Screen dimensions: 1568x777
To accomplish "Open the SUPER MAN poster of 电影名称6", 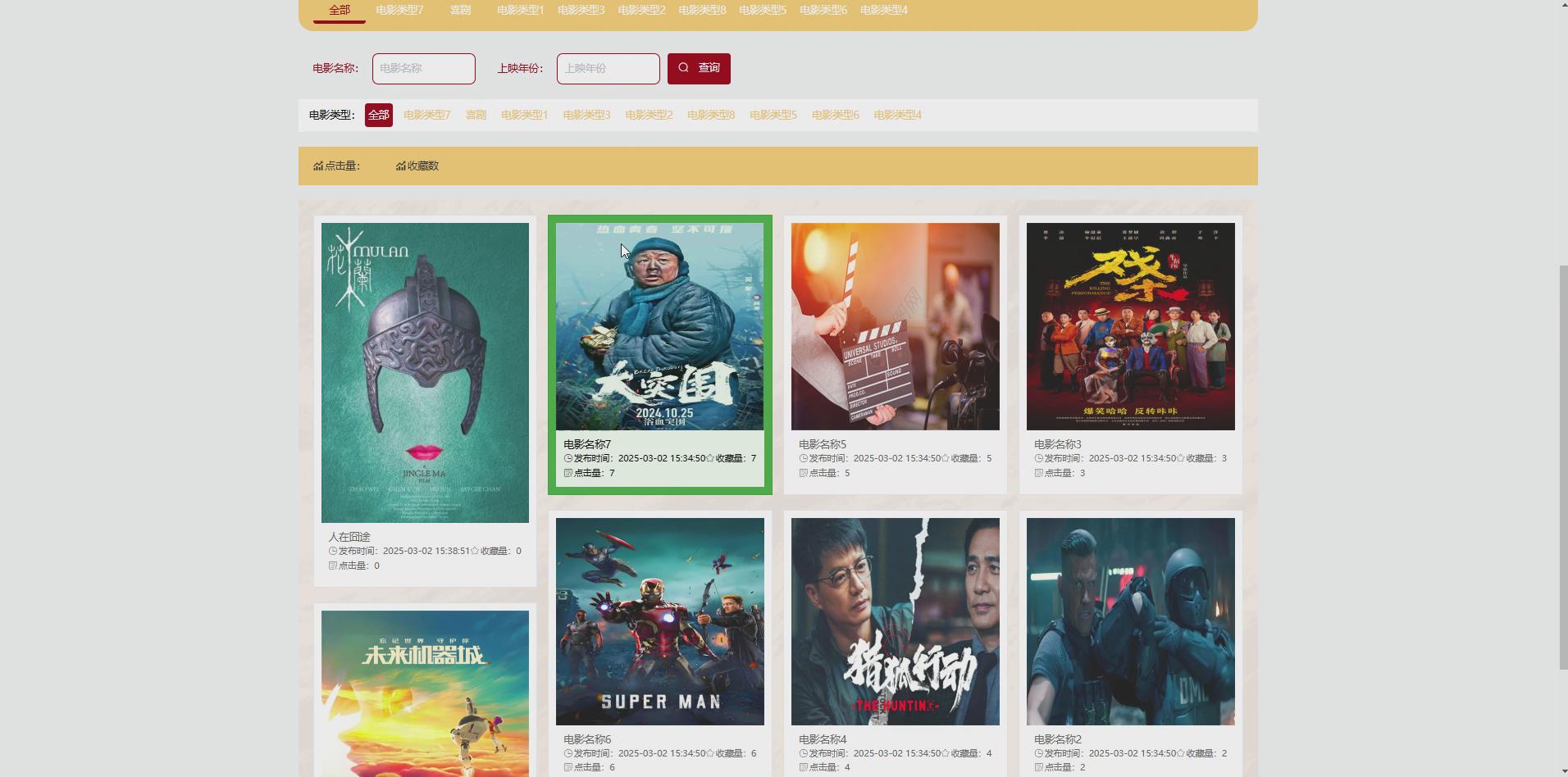I will point(660,621).
